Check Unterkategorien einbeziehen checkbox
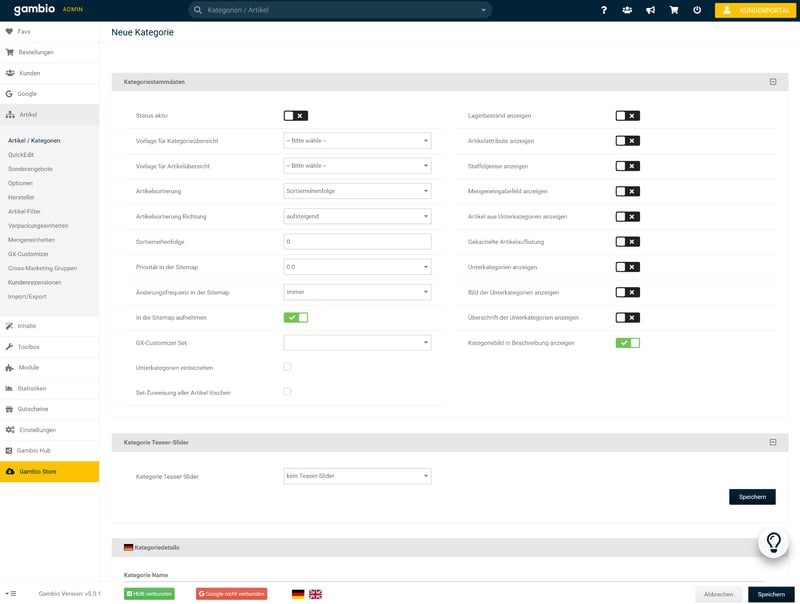 pos(288,367)
